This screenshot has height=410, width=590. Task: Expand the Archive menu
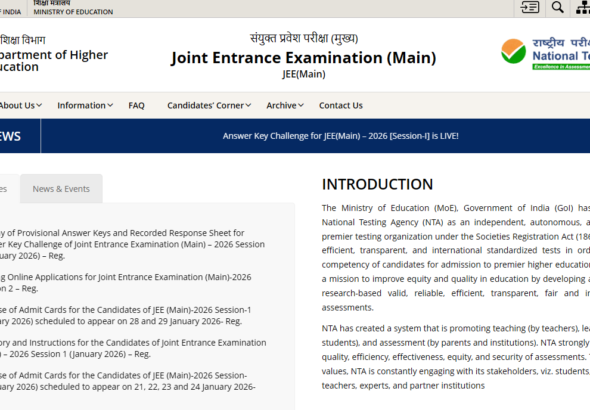click(285, 105)
